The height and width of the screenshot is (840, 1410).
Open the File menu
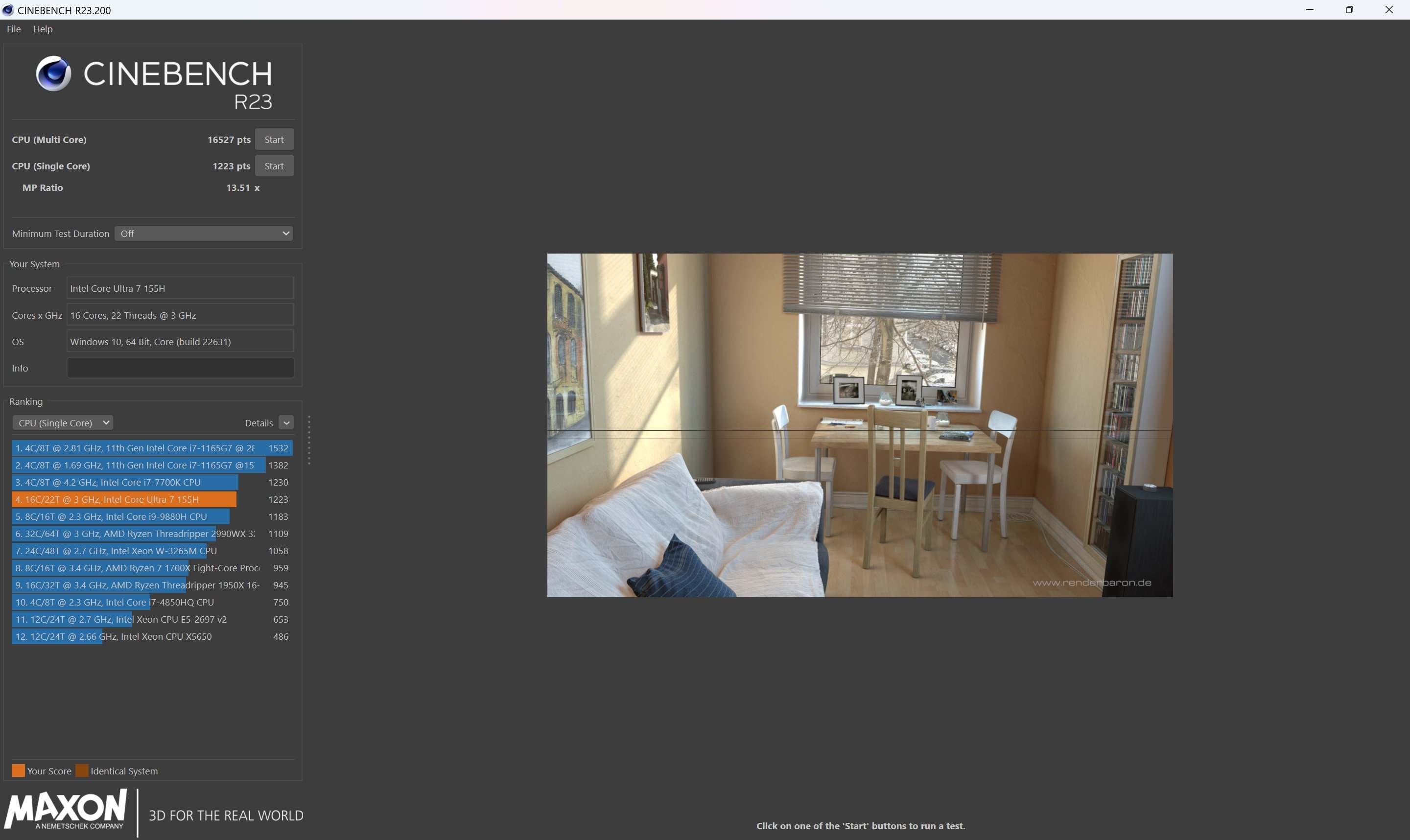coord(14,29)
